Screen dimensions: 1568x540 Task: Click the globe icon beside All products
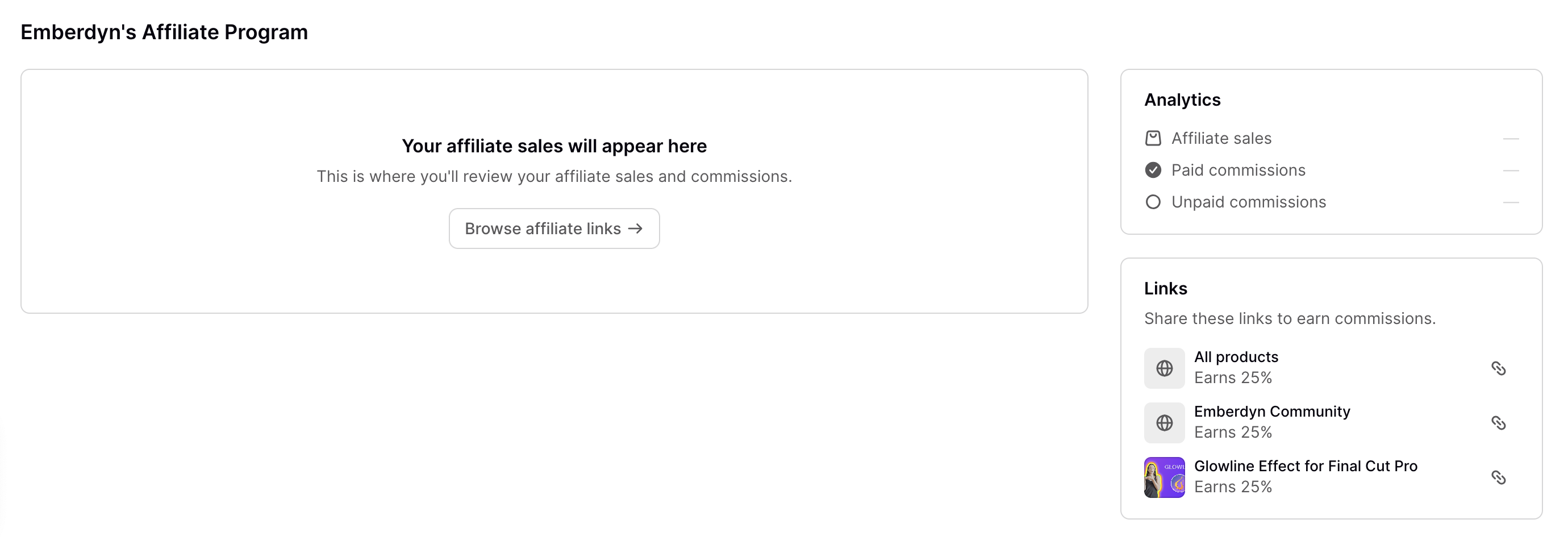click(x=1164, y=368)
